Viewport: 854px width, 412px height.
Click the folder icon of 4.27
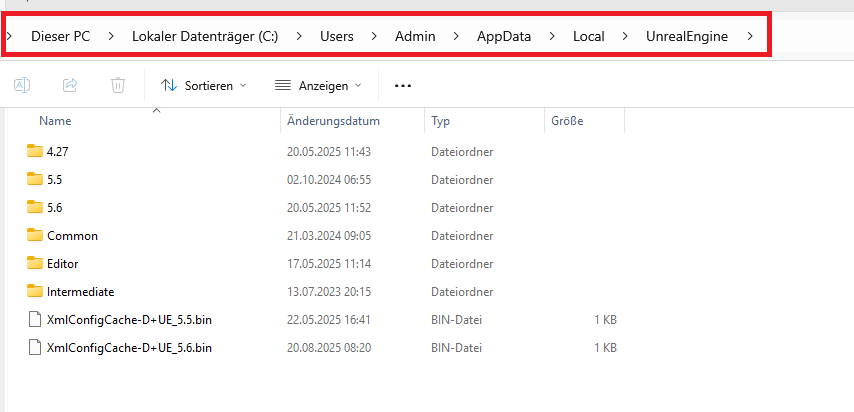coord(35,152)
